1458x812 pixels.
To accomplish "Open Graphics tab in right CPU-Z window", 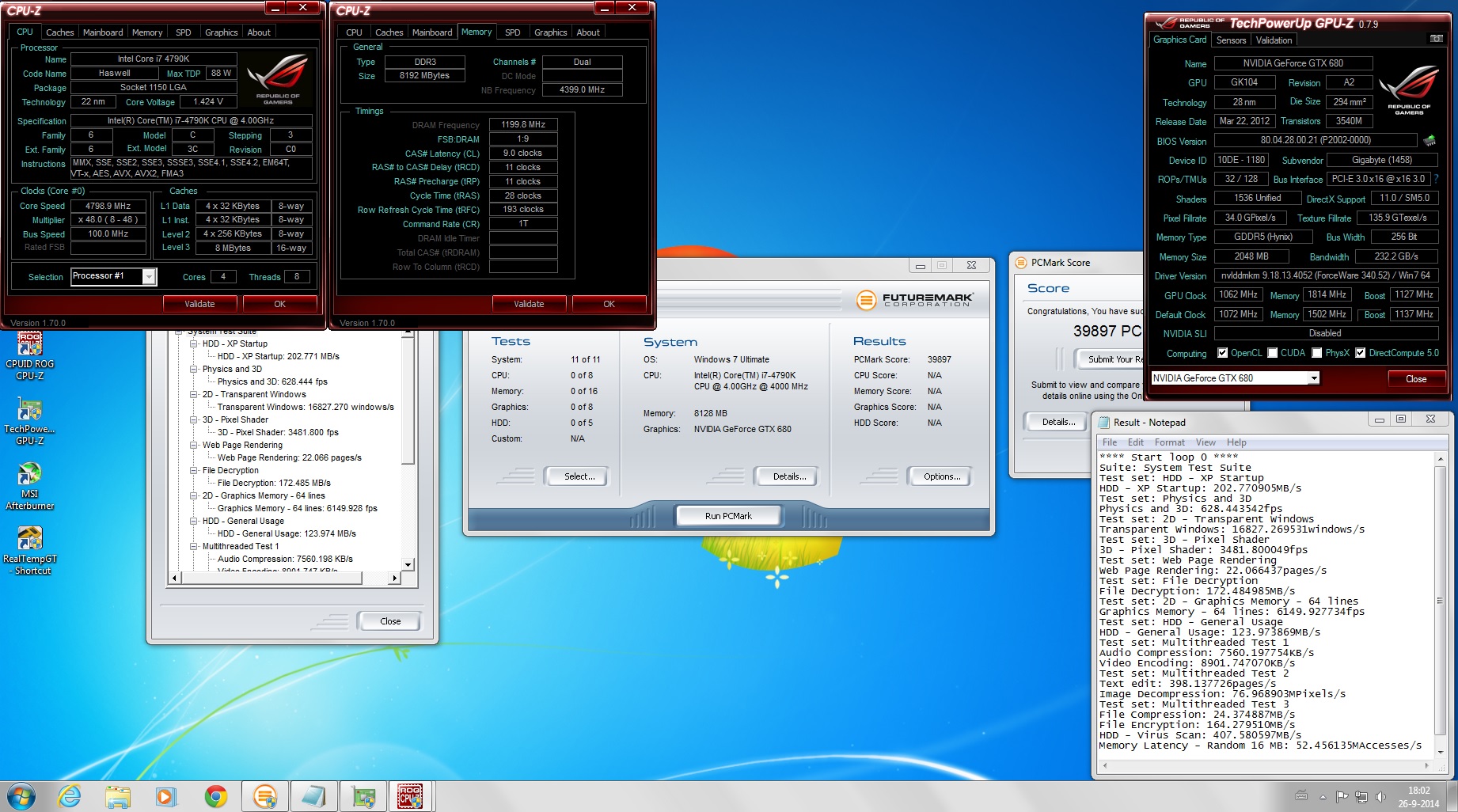I will [x=551, y=32].
